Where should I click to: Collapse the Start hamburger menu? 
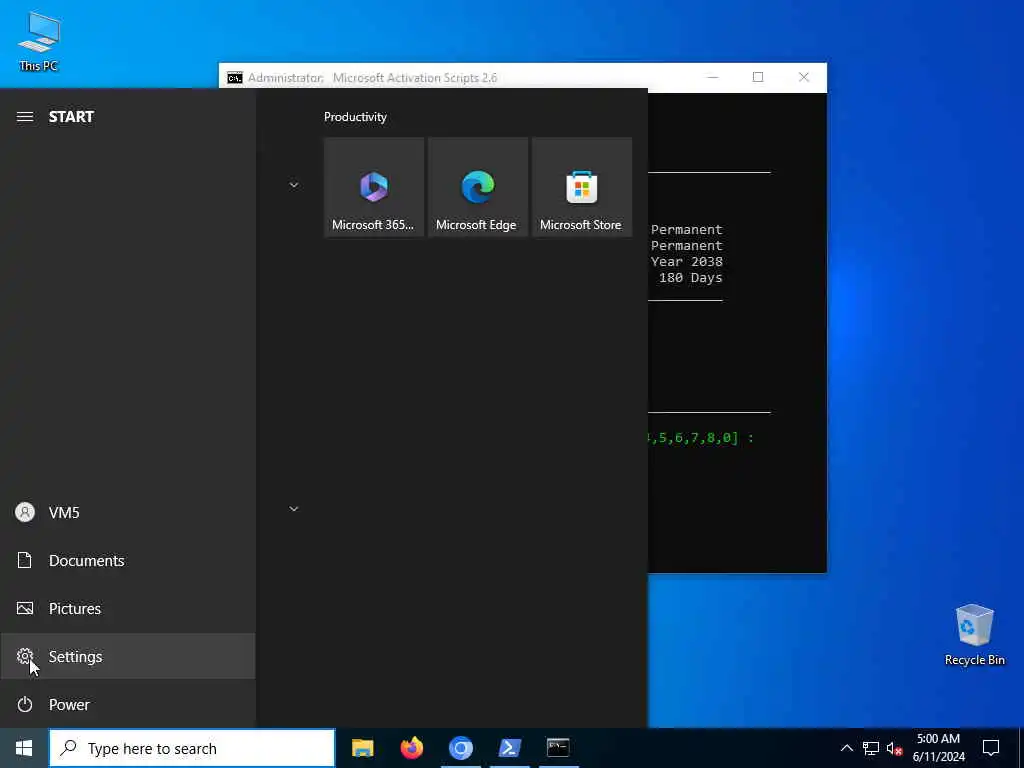point(25,117)
